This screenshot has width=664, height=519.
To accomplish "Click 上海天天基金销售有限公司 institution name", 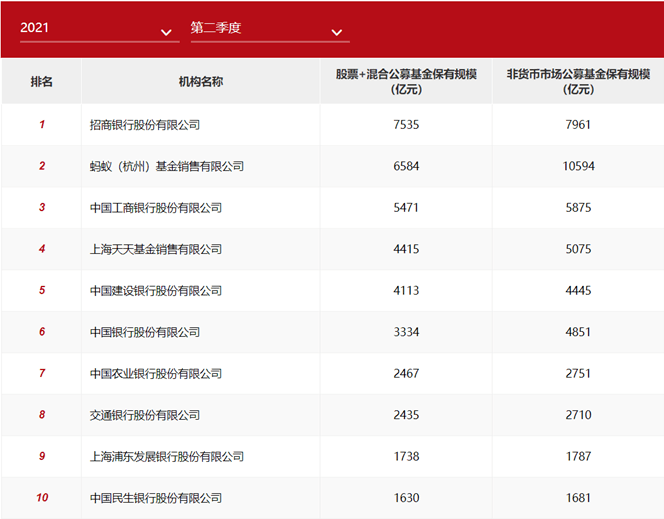I will [156, 249].
